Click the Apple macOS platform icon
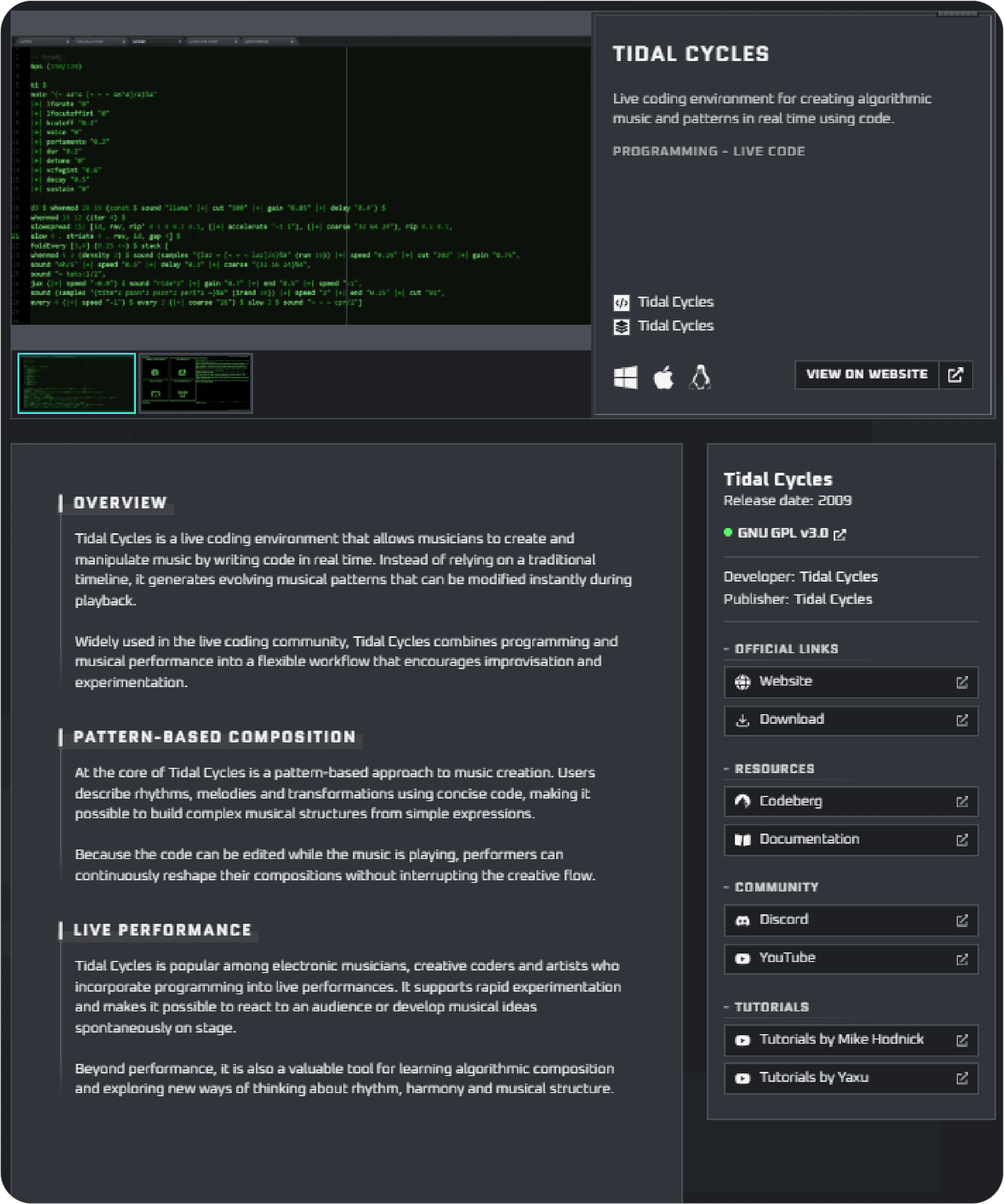The image size is (1004, 1204). 663,377
